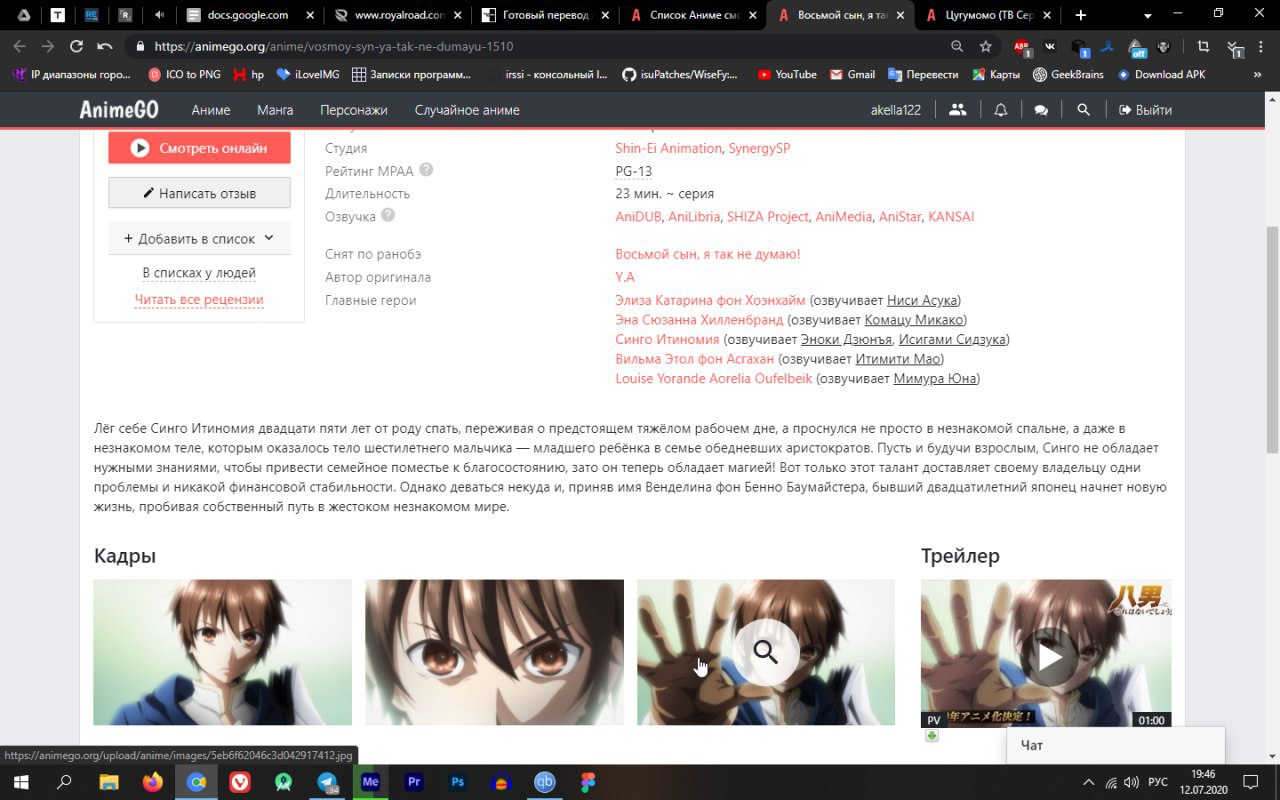Show hidden system tray icons arrow
The width and height of the screenshot is (1280, 800).
[x=1089, y=782]
